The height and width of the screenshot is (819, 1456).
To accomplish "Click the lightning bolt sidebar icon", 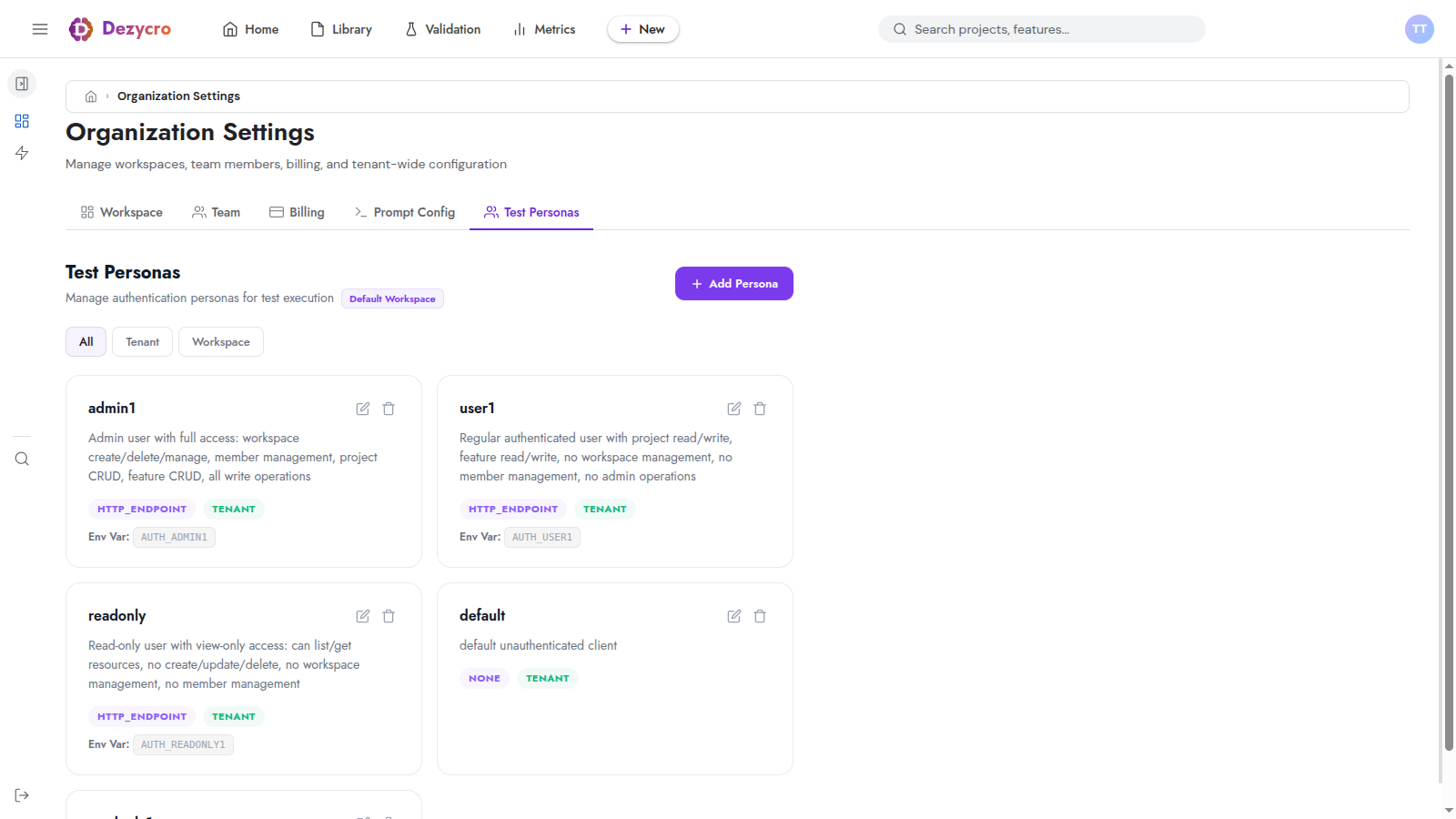I will (22, 153).
